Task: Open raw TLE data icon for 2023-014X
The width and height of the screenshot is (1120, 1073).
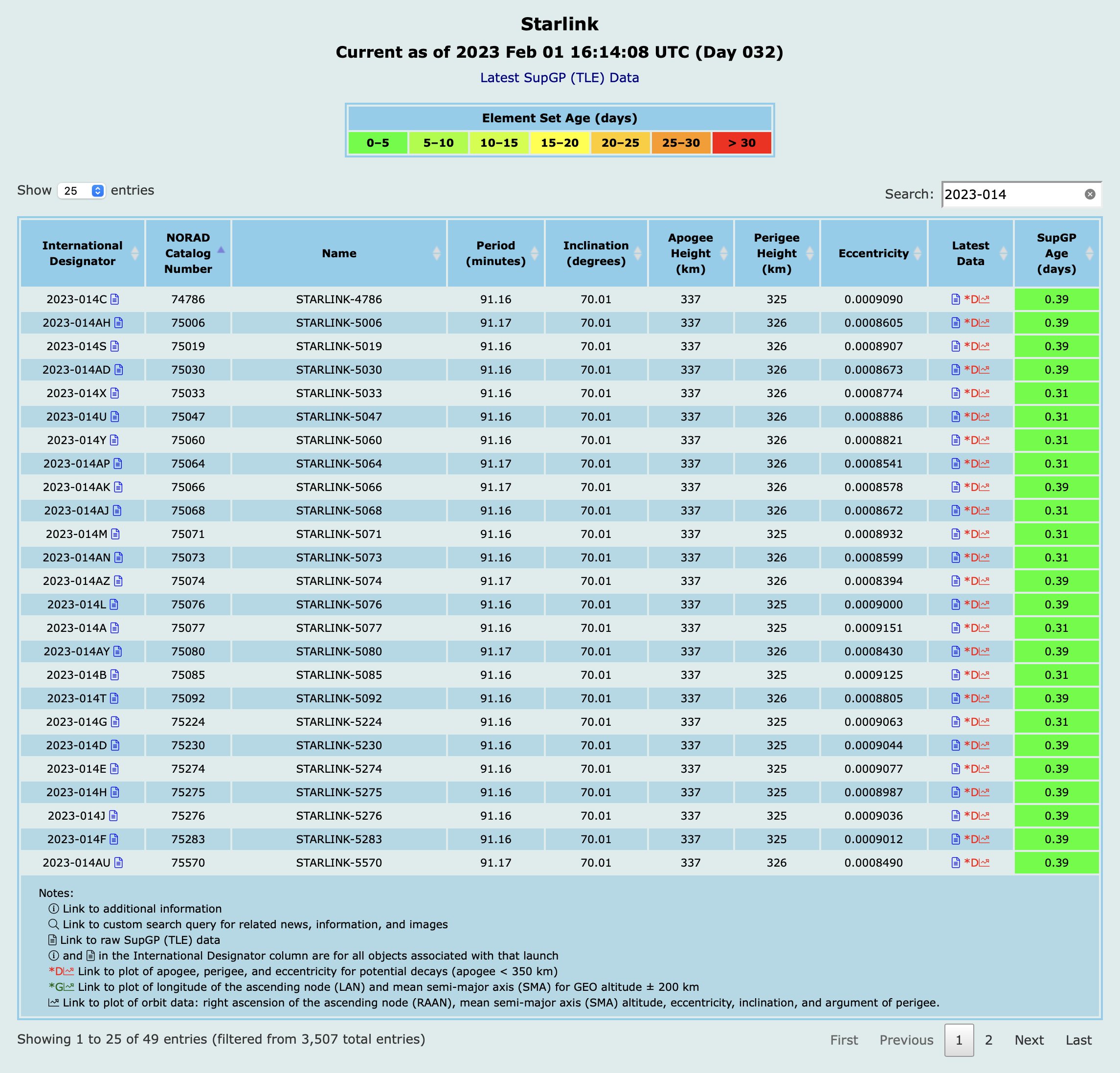Action: (x=115, y=393)
